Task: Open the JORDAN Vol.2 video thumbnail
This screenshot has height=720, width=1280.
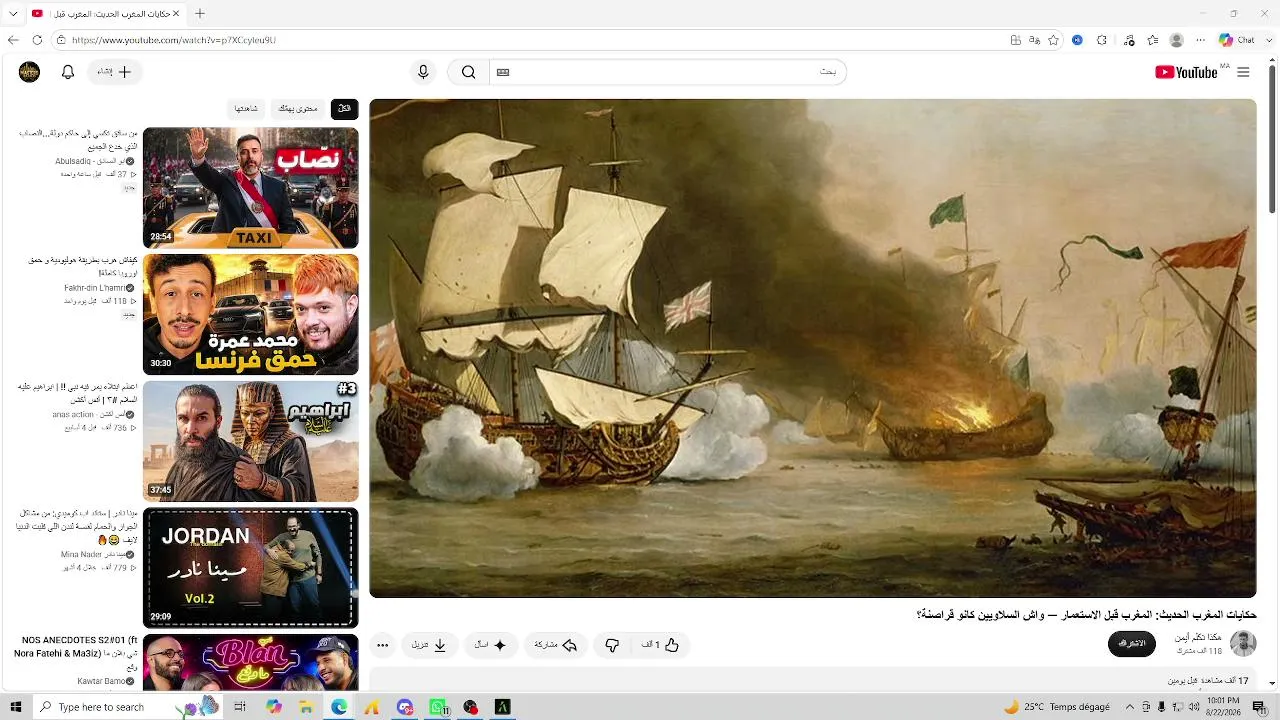Action: point(250,568)
